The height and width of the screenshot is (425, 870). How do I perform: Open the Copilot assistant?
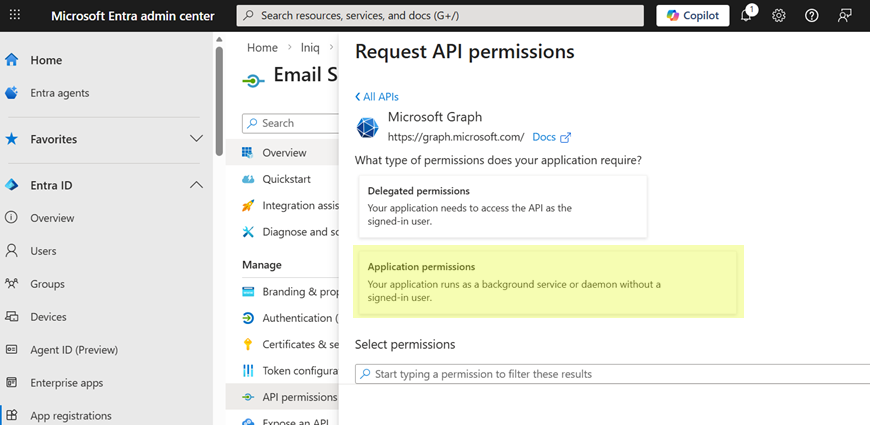pos(692,16)
